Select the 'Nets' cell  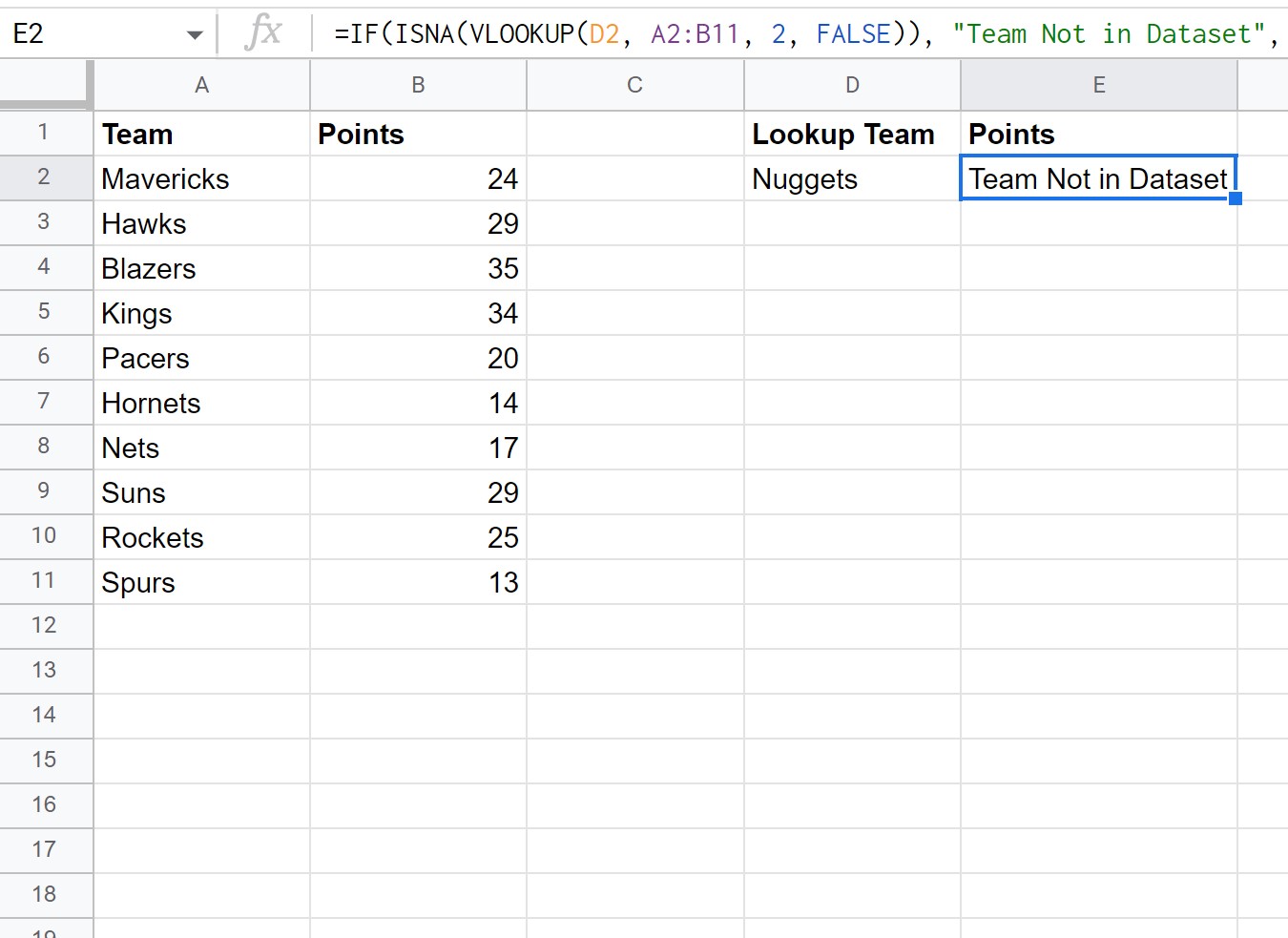click(202, 448)
